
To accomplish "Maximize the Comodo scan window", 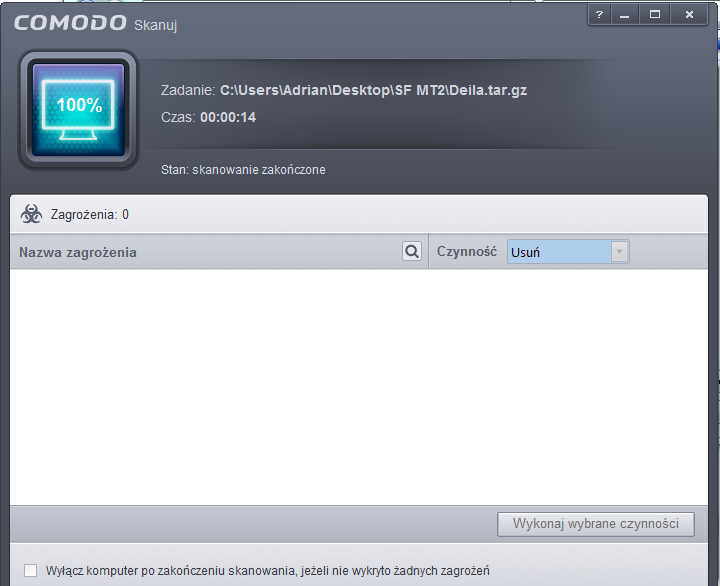I will pos(655,15).
